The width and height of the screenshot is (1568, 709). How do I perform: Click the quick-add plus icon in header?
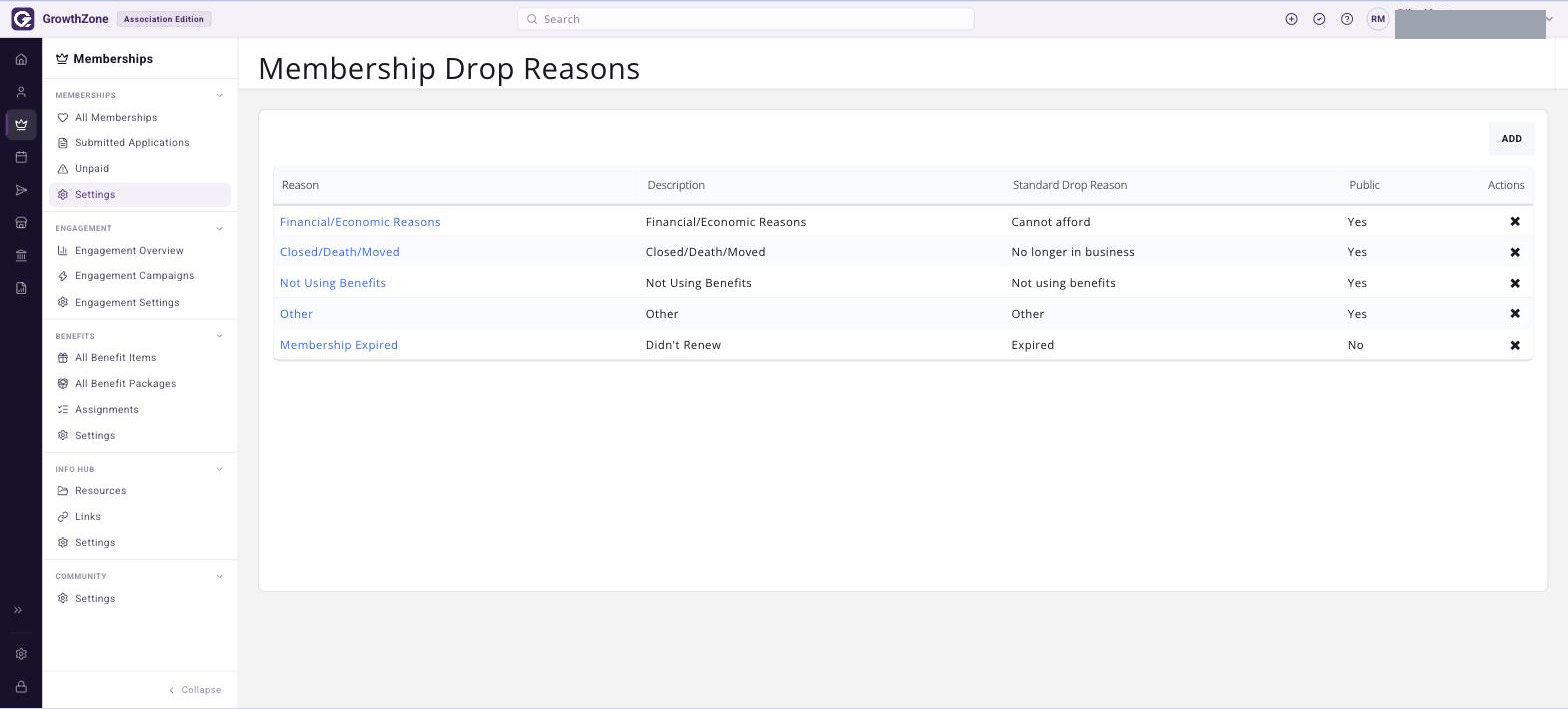tap(1291, 19)
